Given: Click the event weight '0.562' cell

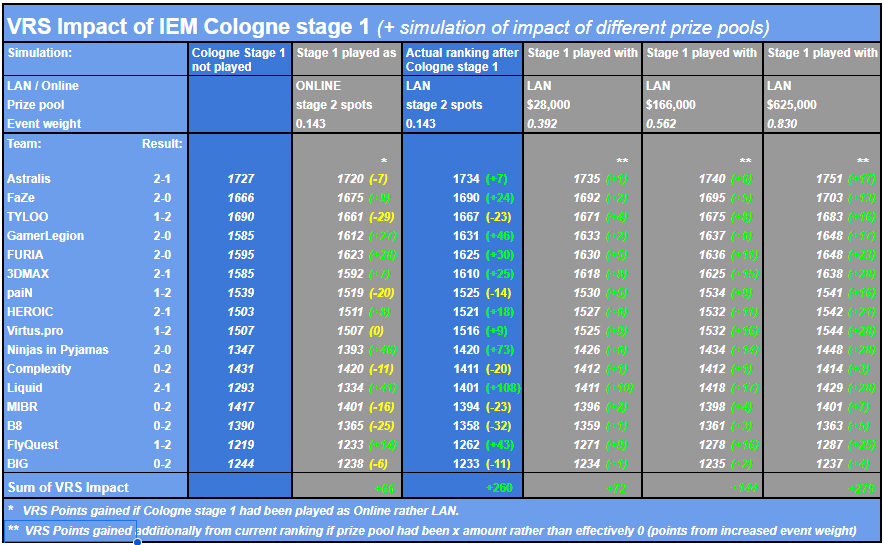Looking at the screenshot, I should (x=661, y=123).
